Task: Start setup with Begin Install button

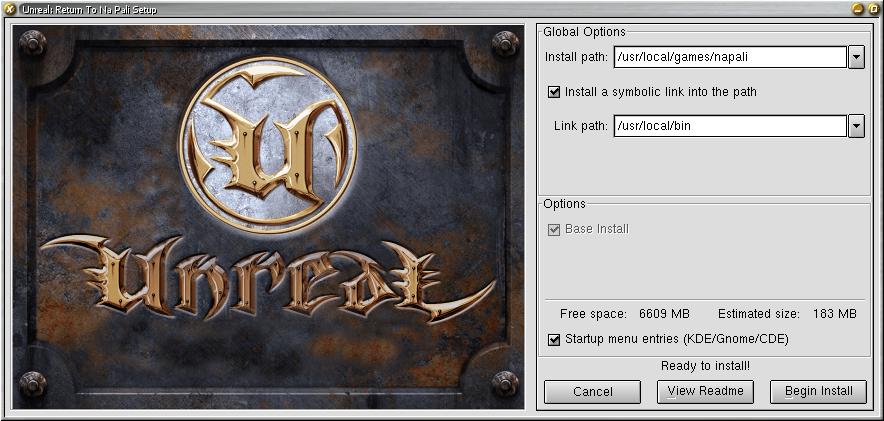Action: [x=818, y=392]
